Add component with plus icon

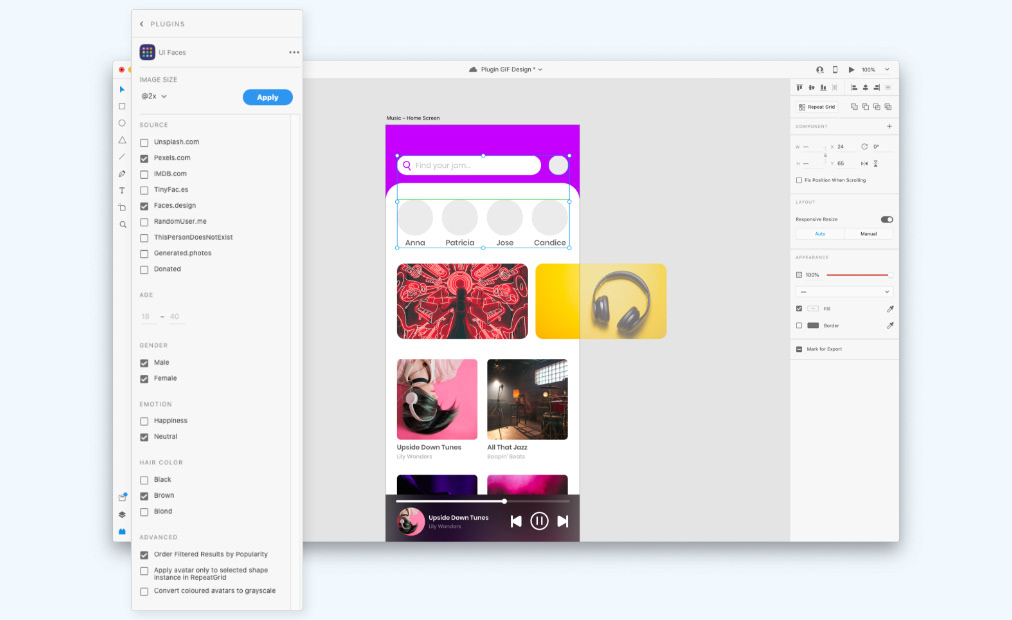[889, 126]
